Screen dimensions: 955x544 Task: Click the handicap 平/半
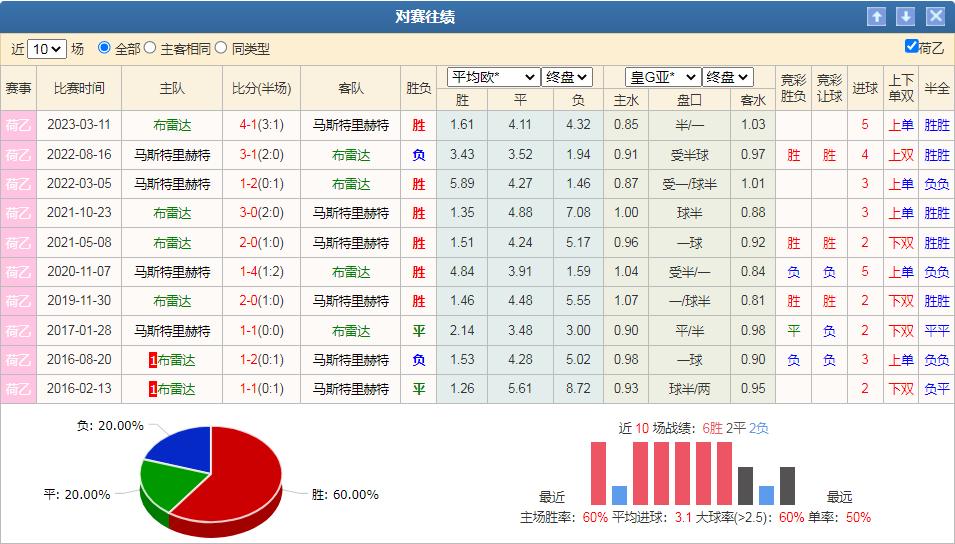click(689, 331)
